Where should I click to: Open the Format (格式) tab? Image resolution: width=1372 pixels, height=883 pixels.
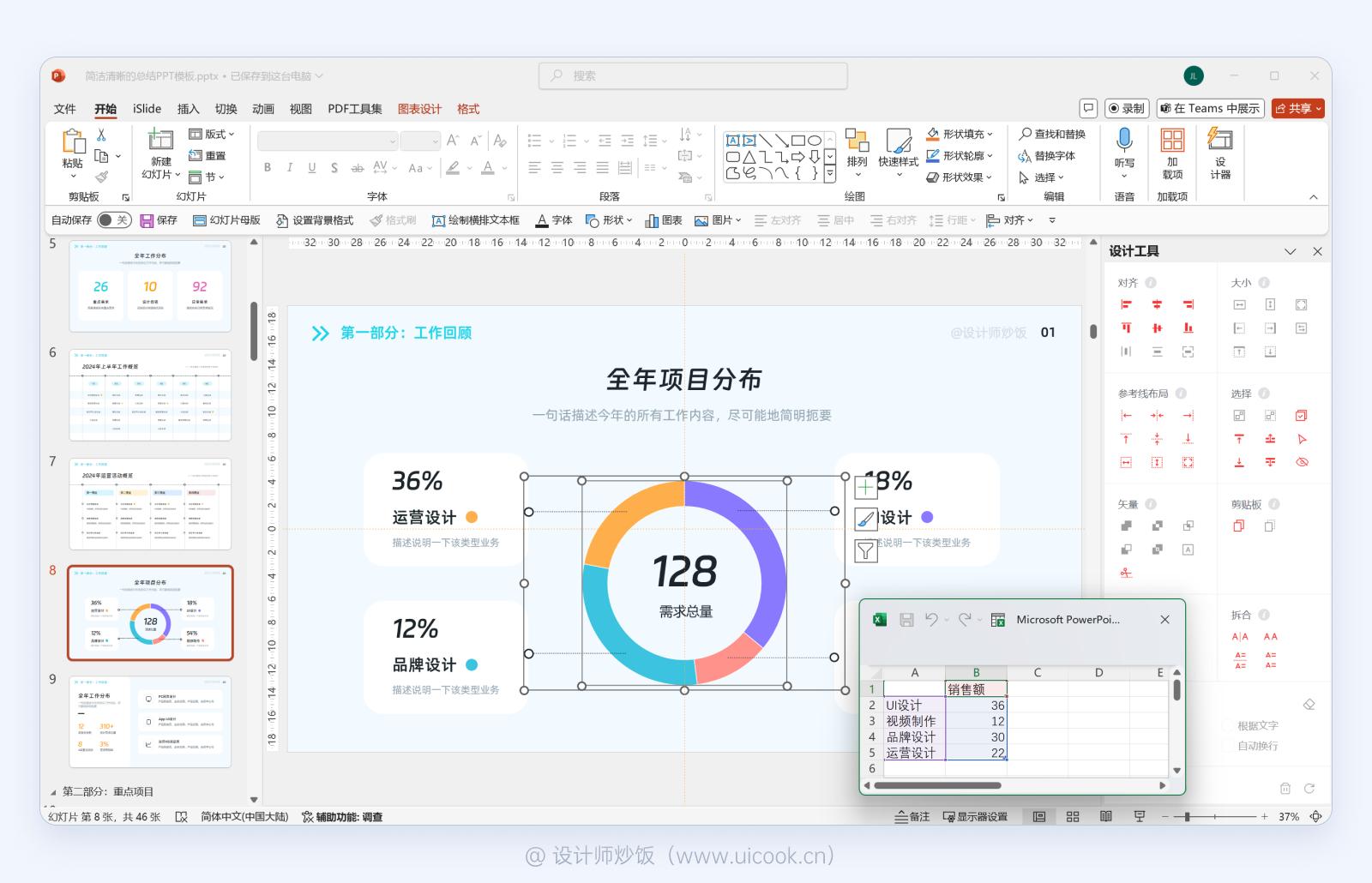coord(468,109)
